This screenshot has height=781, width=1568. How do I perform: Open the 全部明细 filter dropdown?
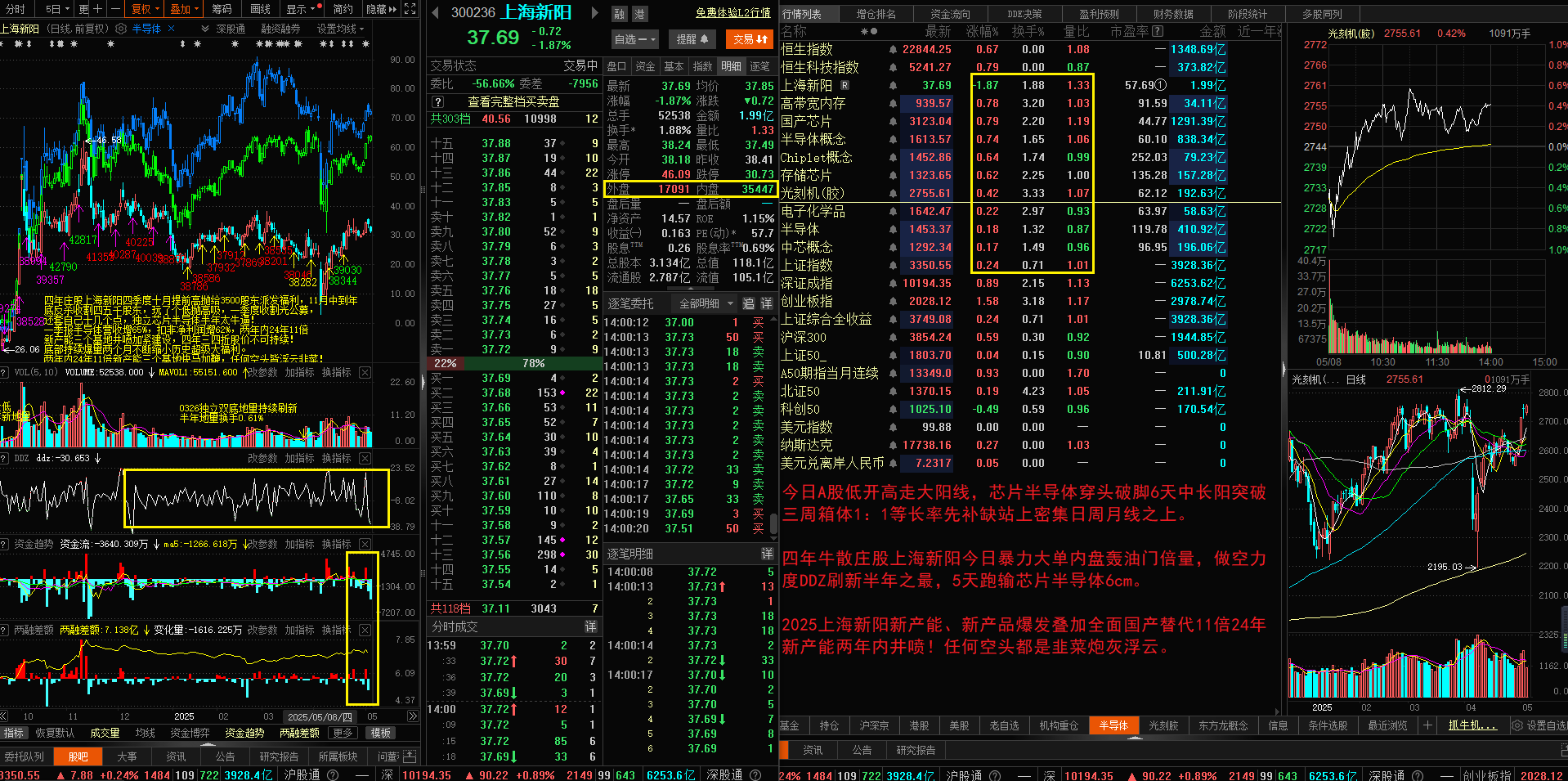[704, 303]
